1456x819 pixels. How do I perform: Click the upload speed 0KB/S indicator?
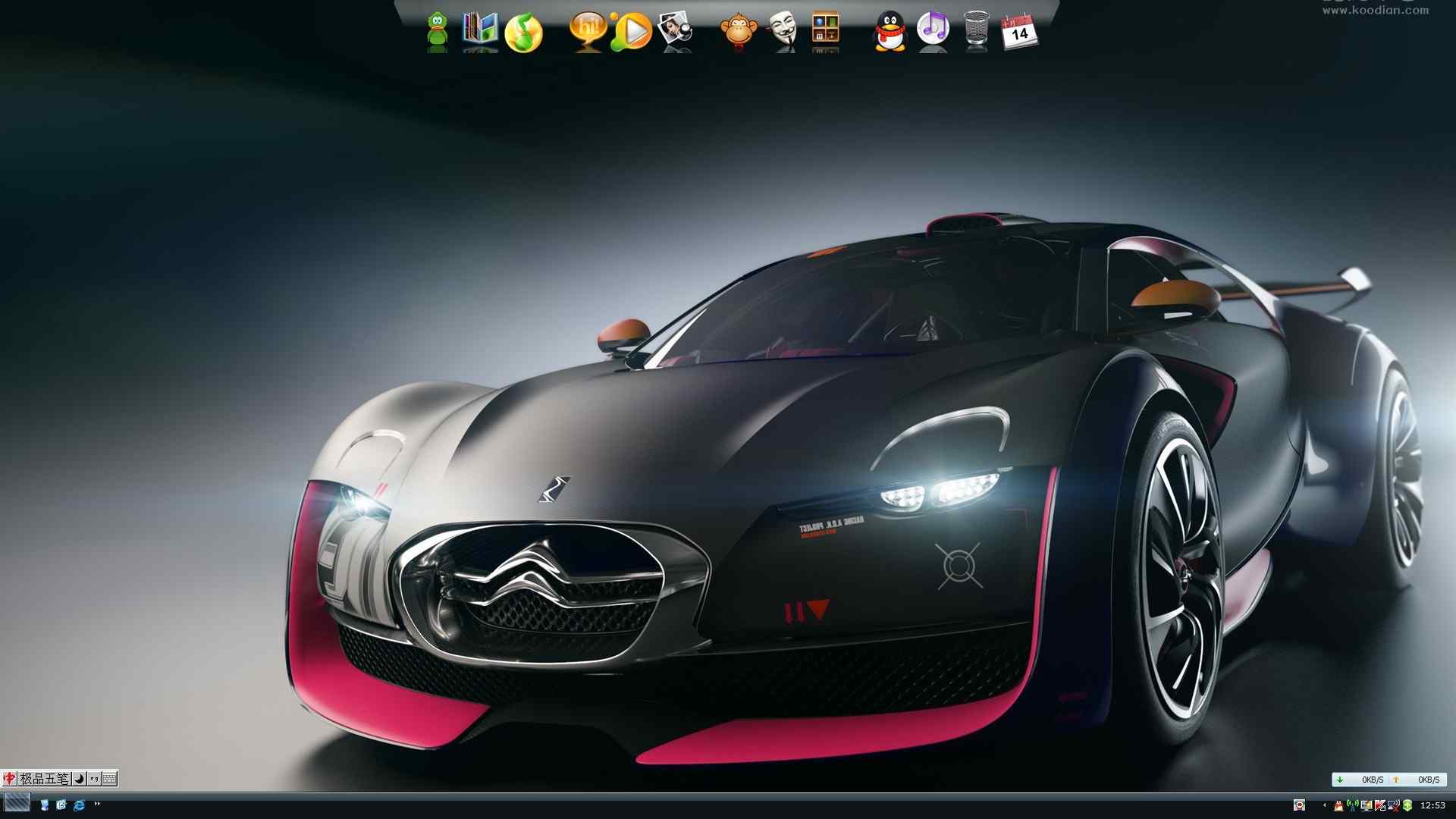(x=1418, y=780)
